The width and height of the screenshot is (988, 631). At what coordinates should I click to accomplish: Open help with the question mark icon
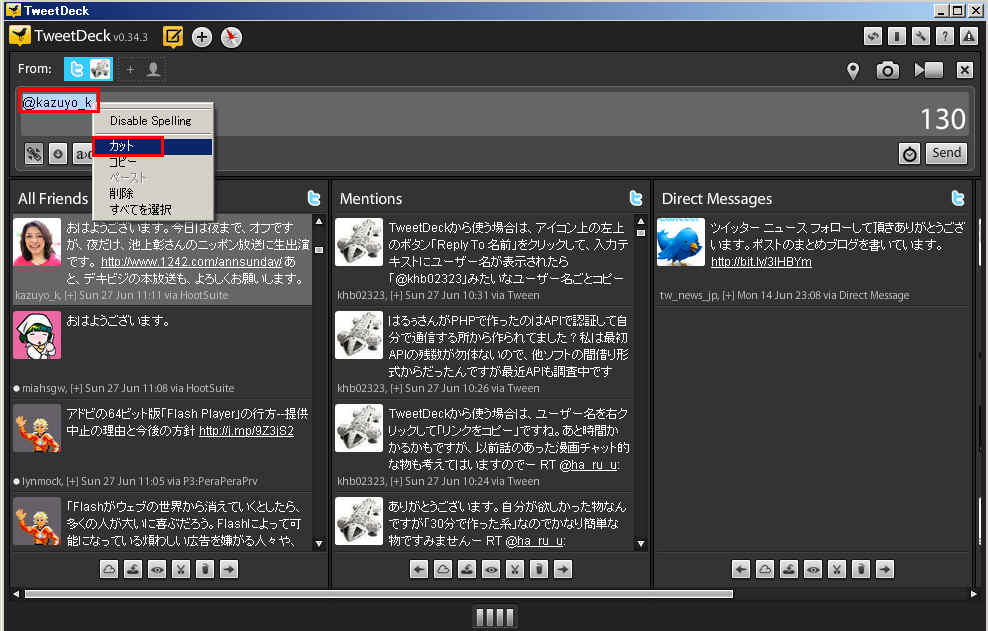tap(945, 36)
